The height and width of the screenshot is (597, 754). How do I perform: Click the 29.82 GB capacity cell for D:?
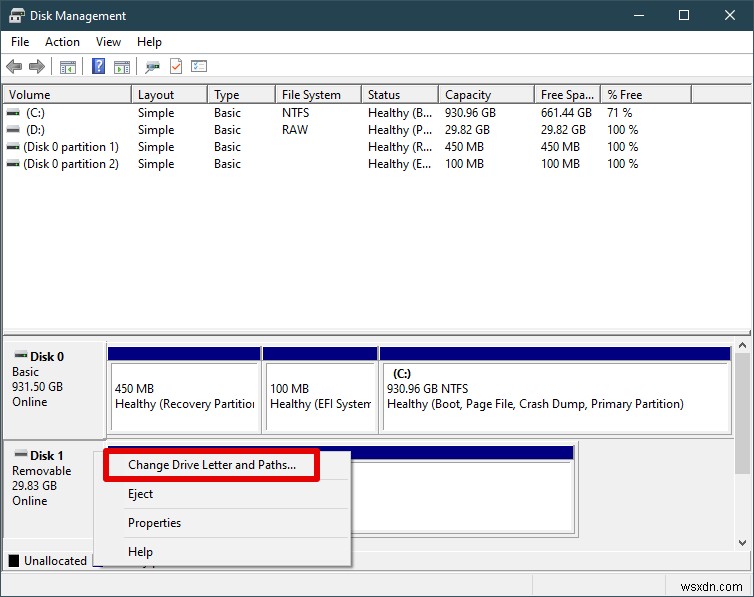[467, 130]
